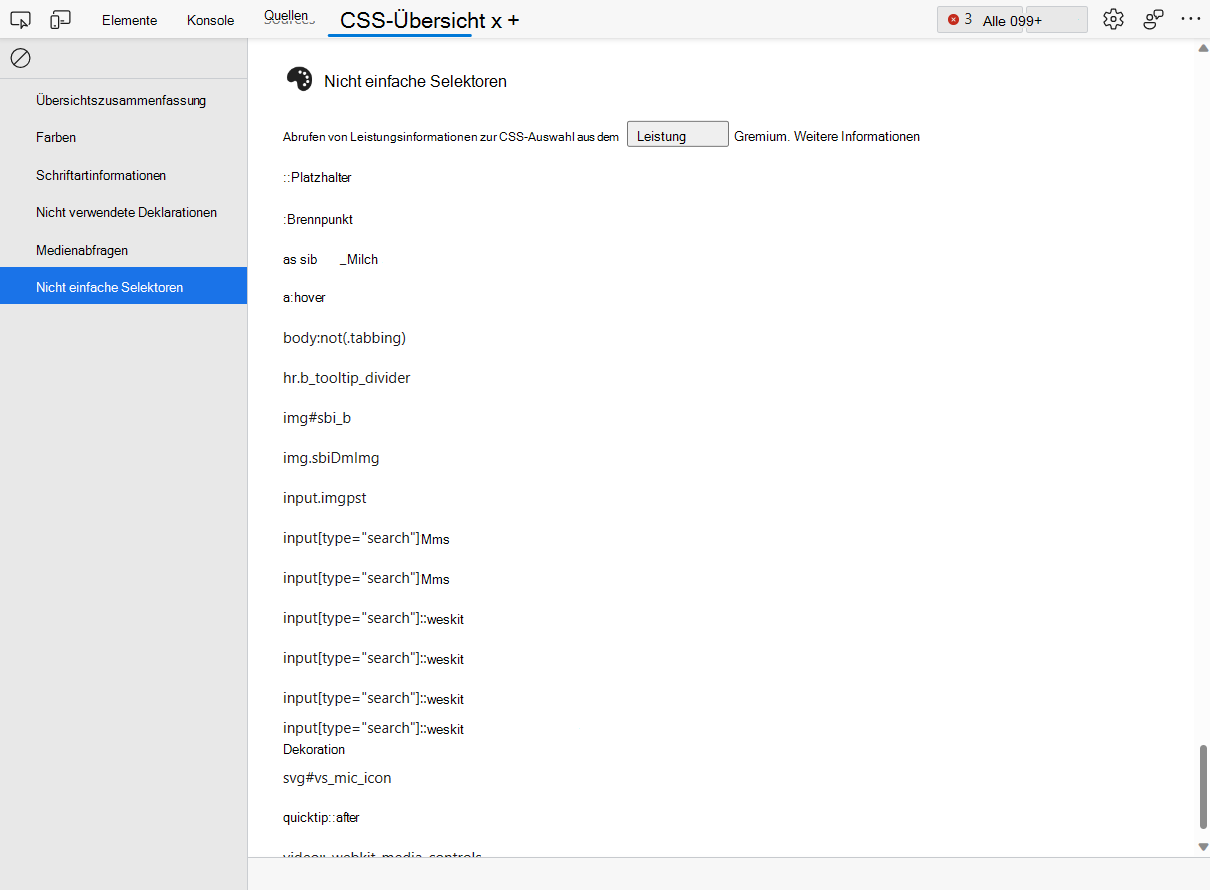Open DevTools settings gear
The width and height of the screenshot is (1210, 890).
1113,18
